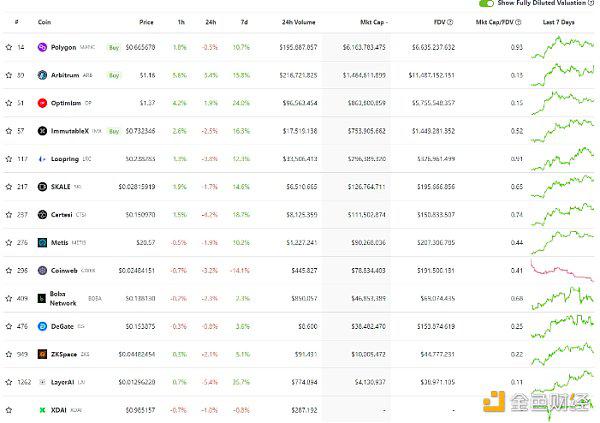Sort by the 24h column header

pyautogui.click(x=211, y=22)
